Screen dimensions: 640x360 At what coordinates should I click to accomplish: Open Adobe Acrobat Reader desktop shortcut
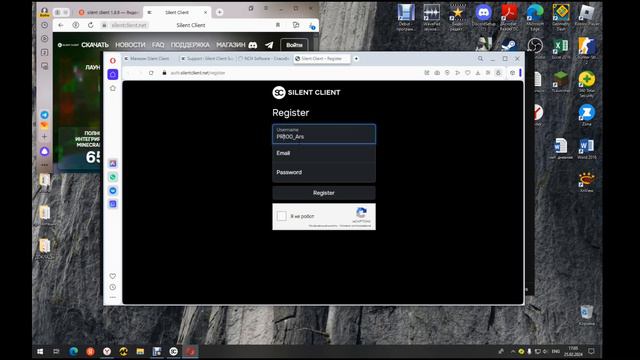509,17
